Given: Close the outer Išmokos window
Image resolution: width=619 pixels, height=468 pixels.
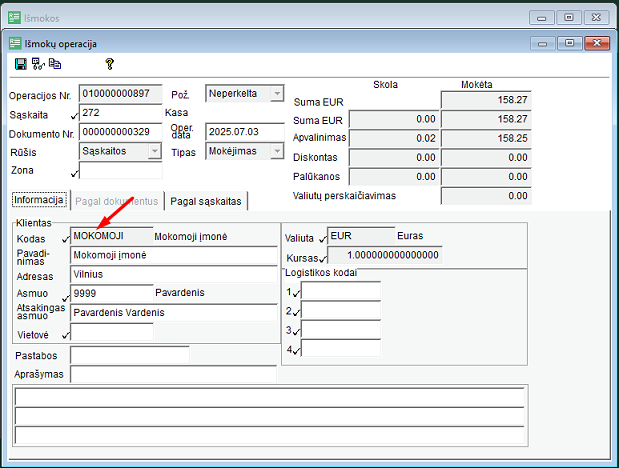Looking at the screenshot, I should pos(596,18).
